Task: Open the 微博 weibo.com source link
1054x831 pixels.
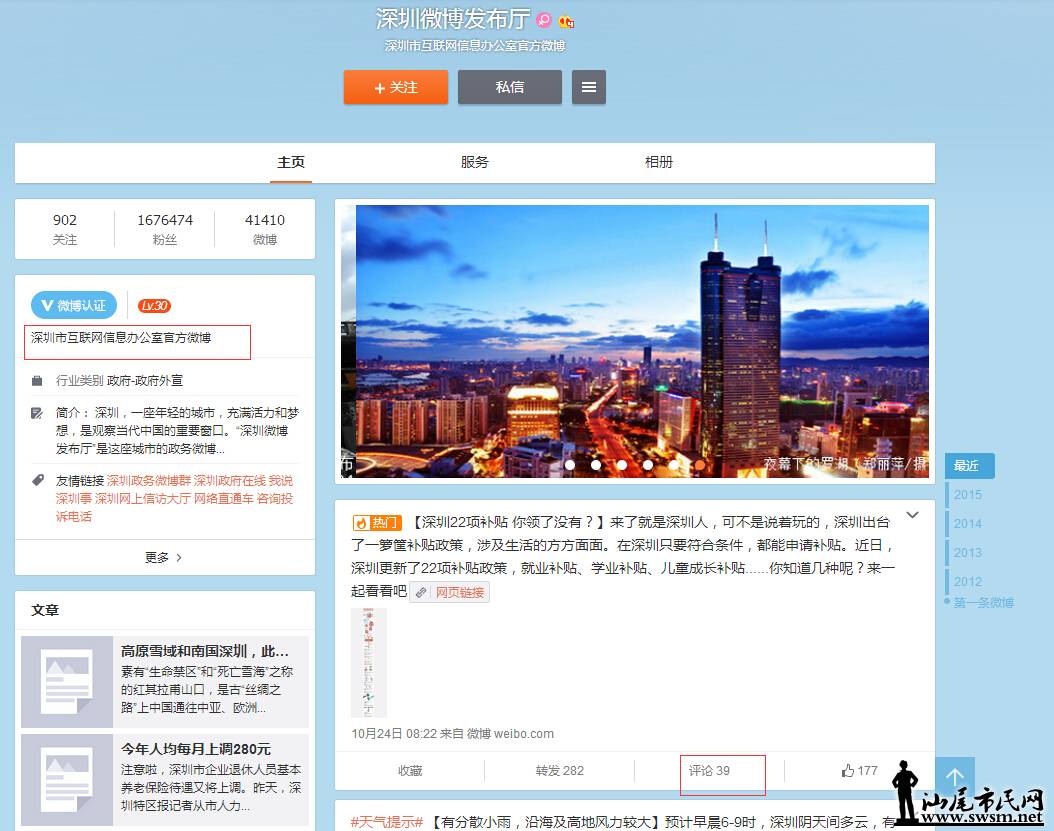Action: [510, 734]
